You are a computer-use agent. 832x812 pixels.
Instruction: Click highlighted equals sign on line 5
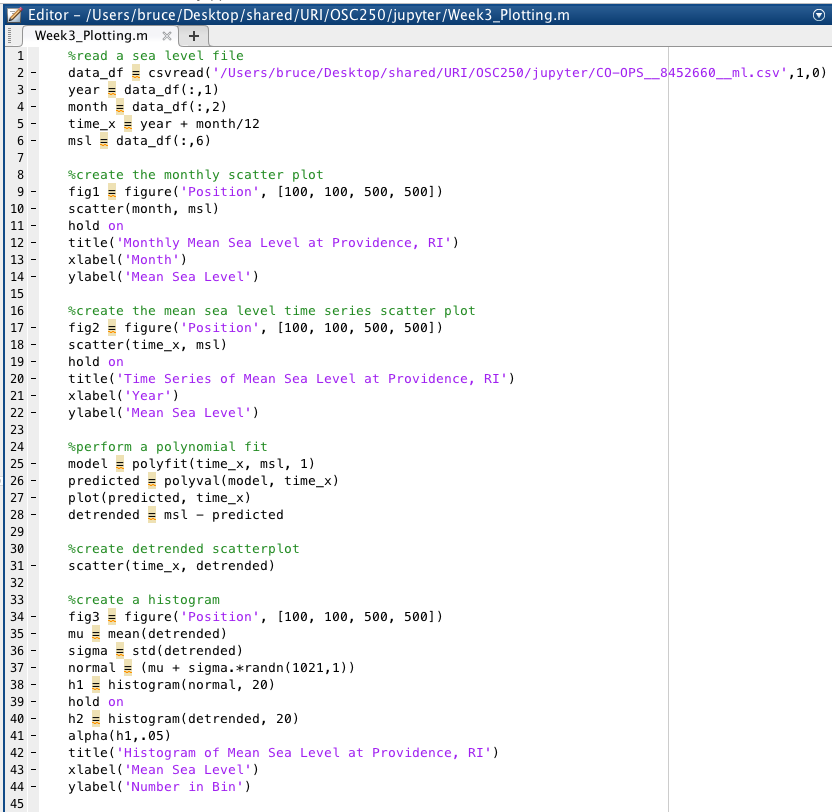128,124
